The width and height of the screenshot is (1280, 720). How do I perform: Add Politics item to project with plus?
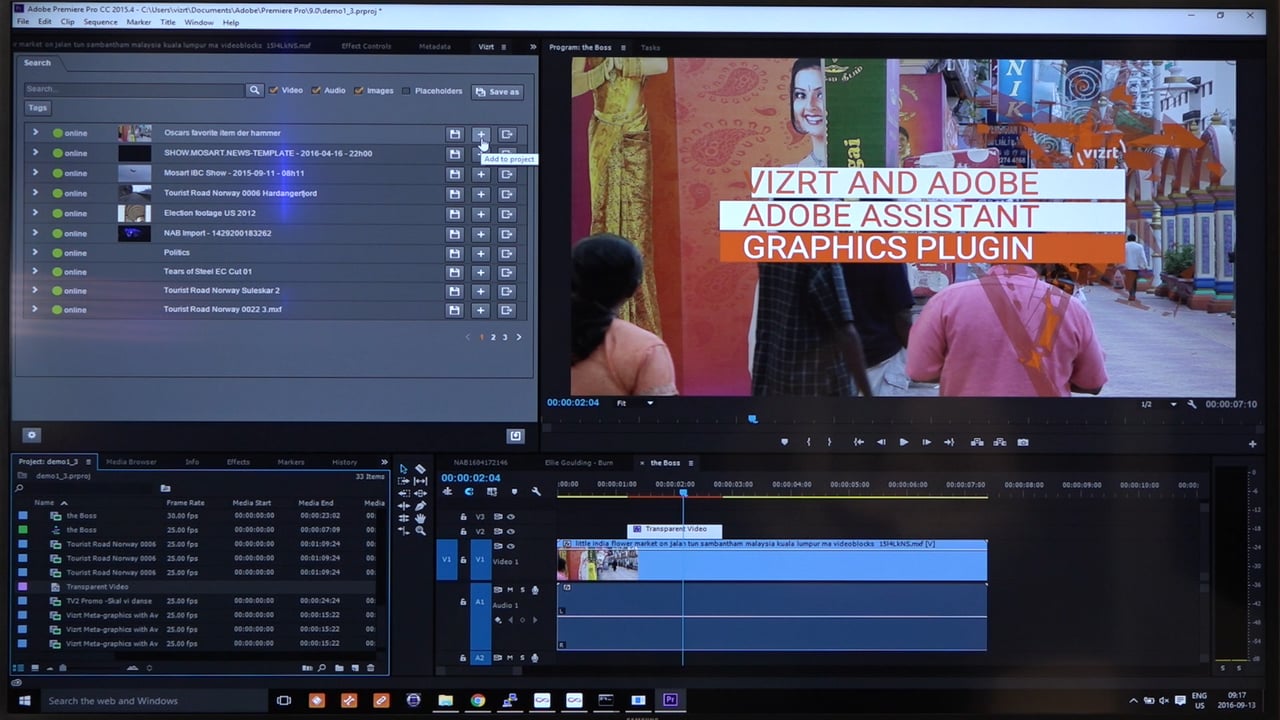click(481, 252)
